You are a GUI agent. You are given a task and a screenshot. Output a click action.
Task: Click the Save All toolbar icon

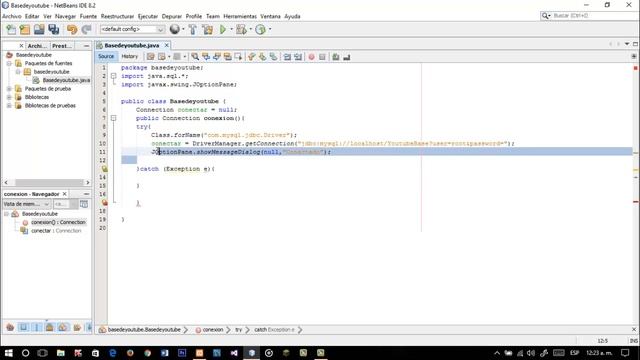pos(53,29)
